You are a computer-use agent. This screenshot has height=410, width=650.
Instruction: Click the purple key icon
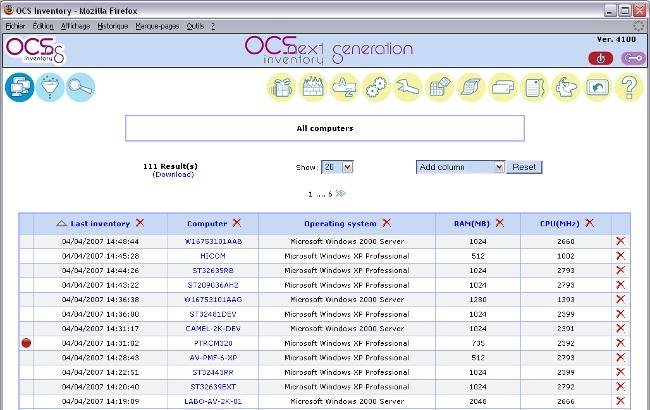pos(631,58)
